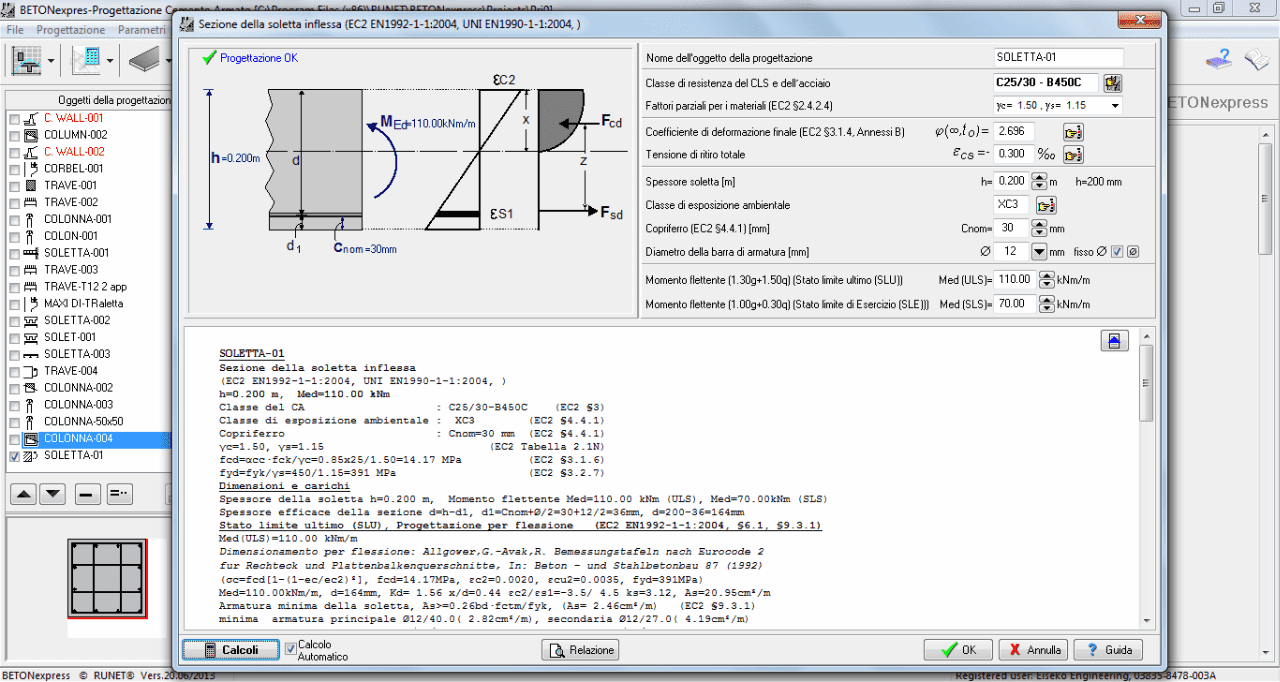The width and height of the screenshot is (1280, 682).
Task: Click the COLONNA-002 section icon
Action: pos(31,388)
